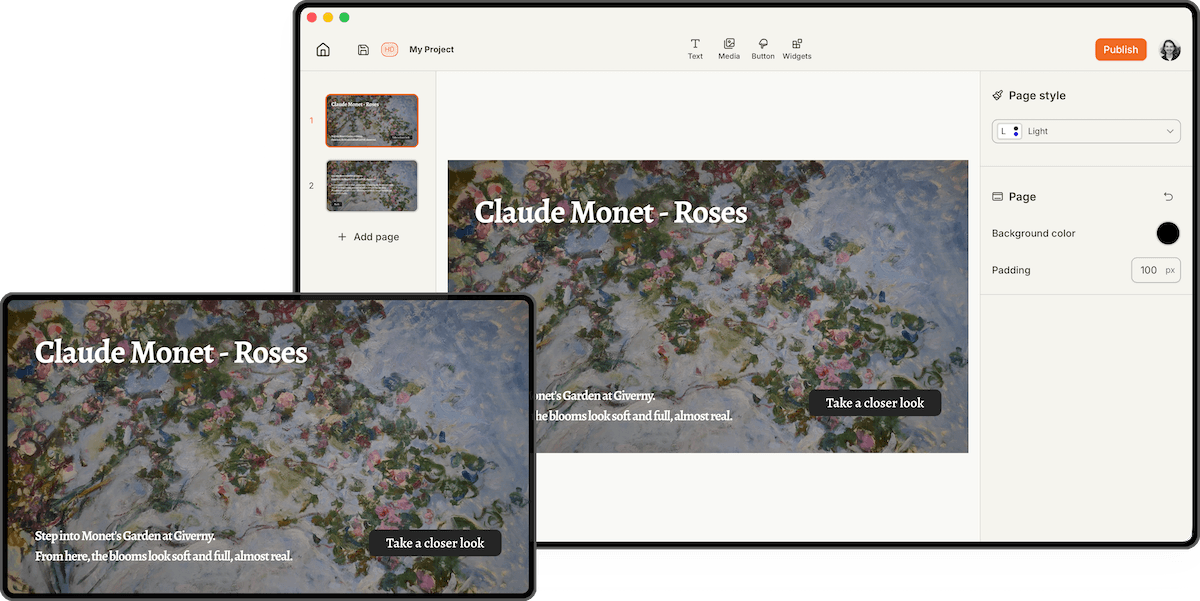
Task: Open the Background color swatch
Action: point(1168,233)
